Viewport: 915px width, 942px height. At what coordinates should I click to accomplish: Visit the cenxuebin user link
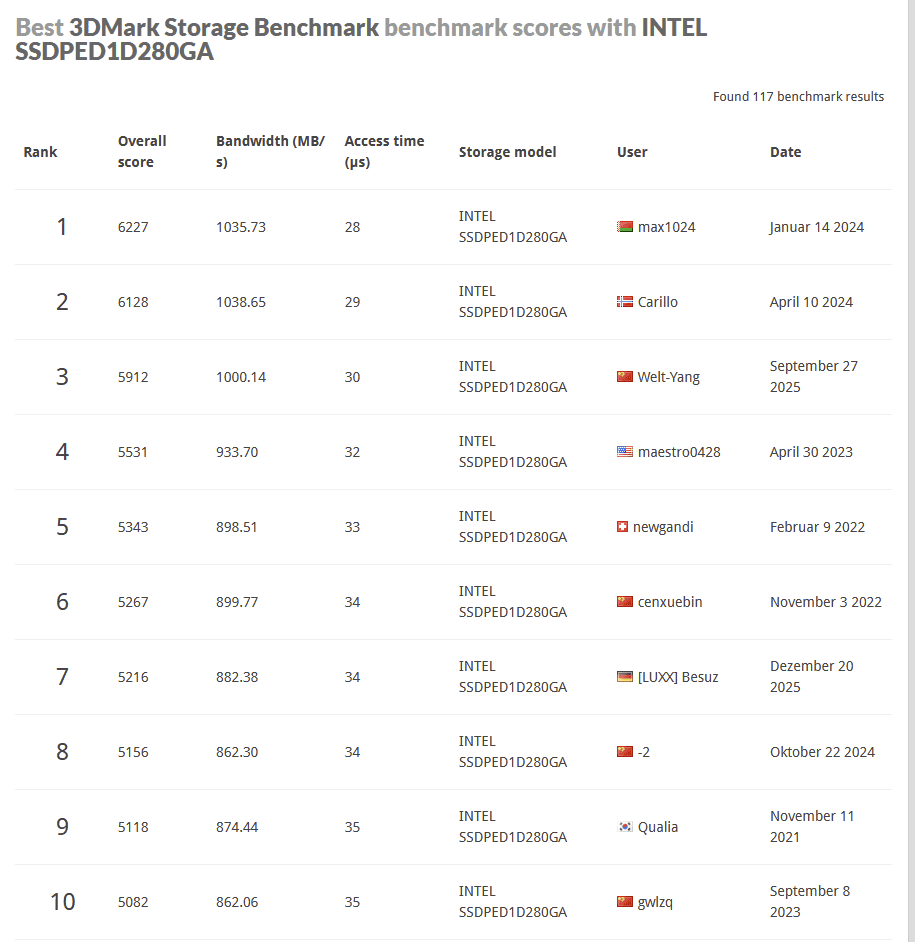tap(669, 602)
